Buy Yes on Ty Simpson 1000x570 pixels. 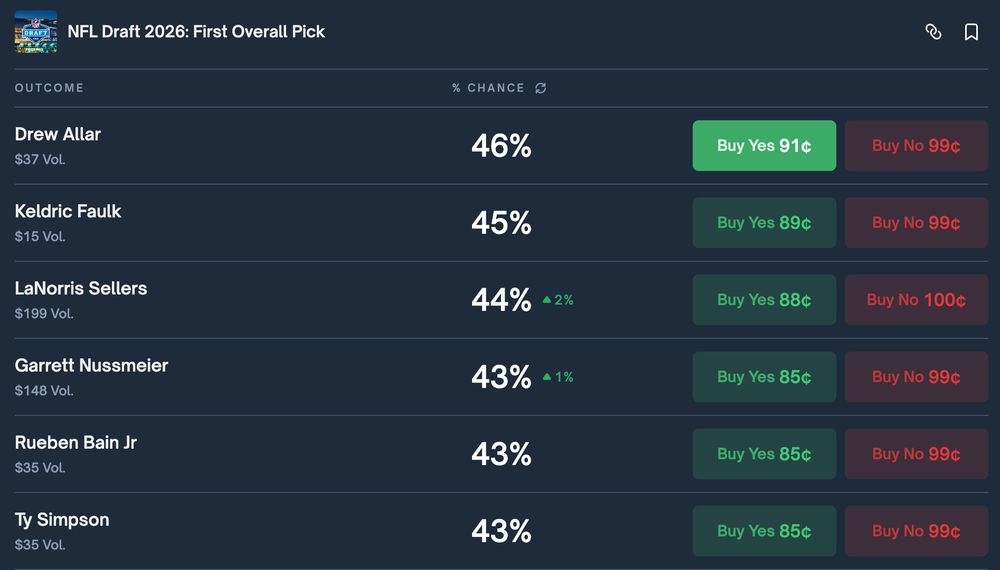(x=764, y=531)
